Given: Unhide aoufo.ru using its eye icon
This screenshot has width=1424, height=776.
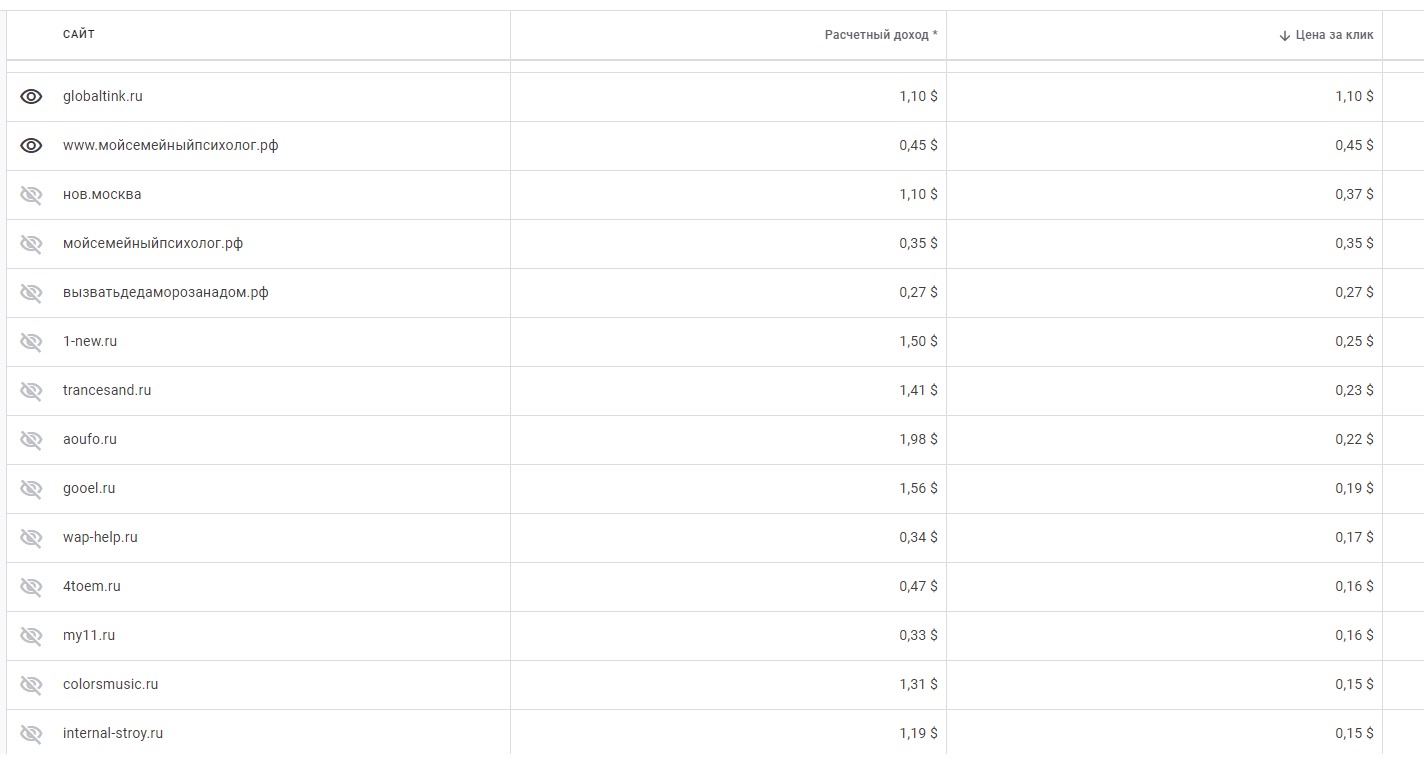Looking at the screenshot, I should coord(31,440).
